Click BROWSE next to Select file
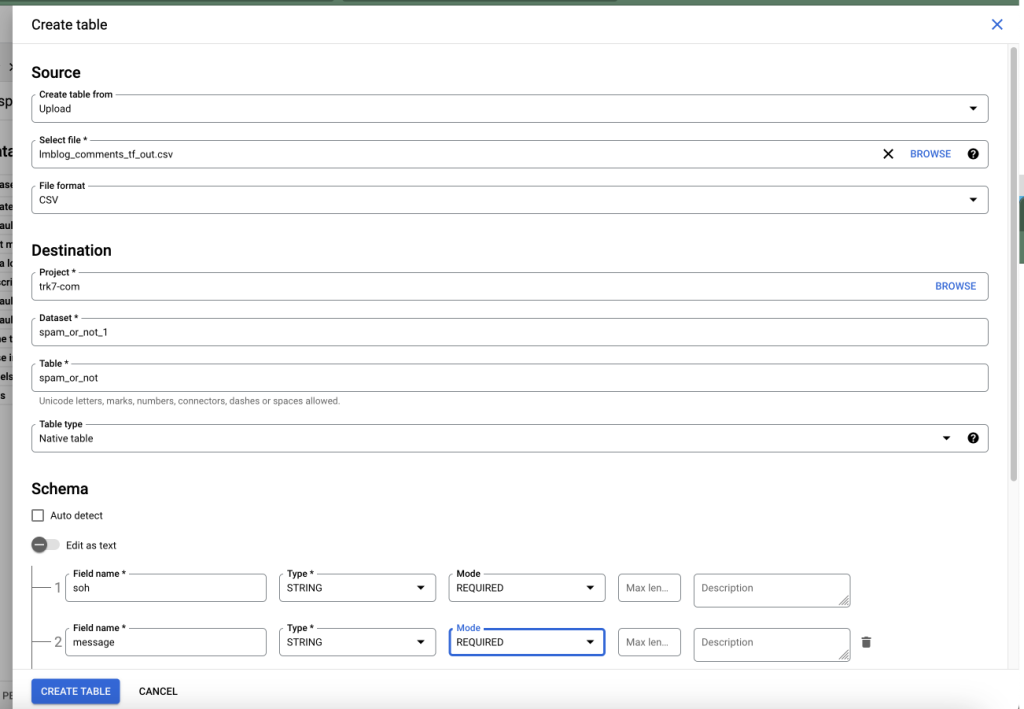1024x709 pixels. coord(930,154)
